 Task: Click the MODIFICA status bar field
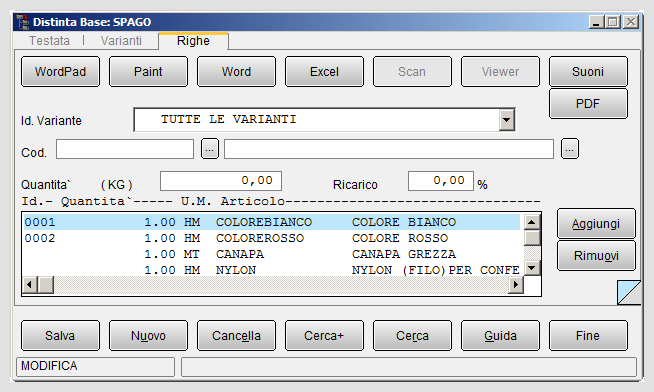point(96,367)
